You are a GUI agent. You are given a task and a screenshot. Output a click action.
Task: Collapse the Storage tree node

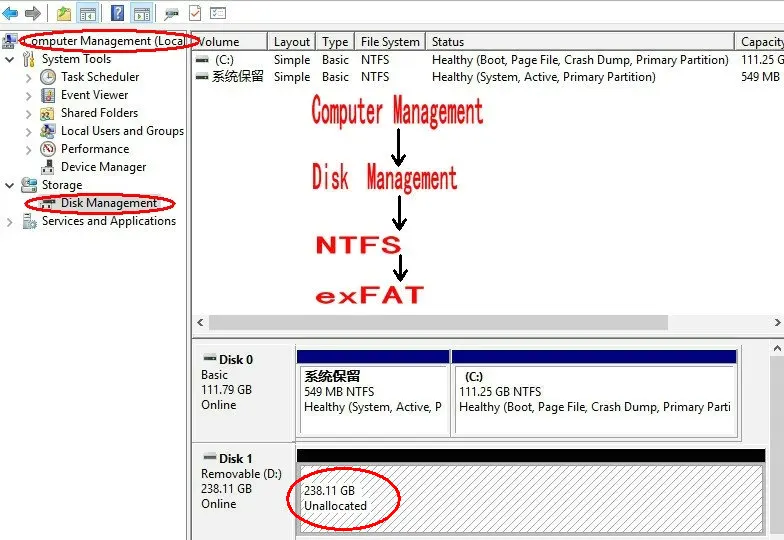point(9,186)
